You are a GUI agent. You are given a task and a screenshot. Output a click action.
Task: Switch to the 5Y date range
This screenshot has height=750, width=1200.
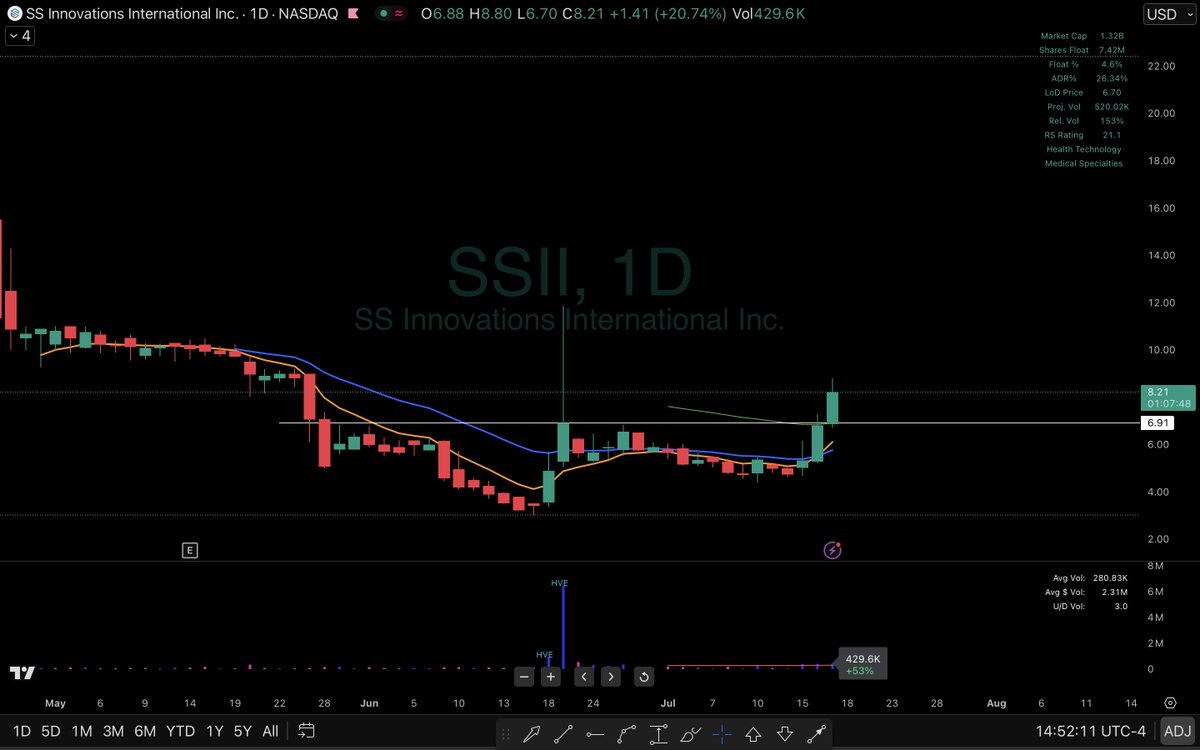tap(242, 731)
